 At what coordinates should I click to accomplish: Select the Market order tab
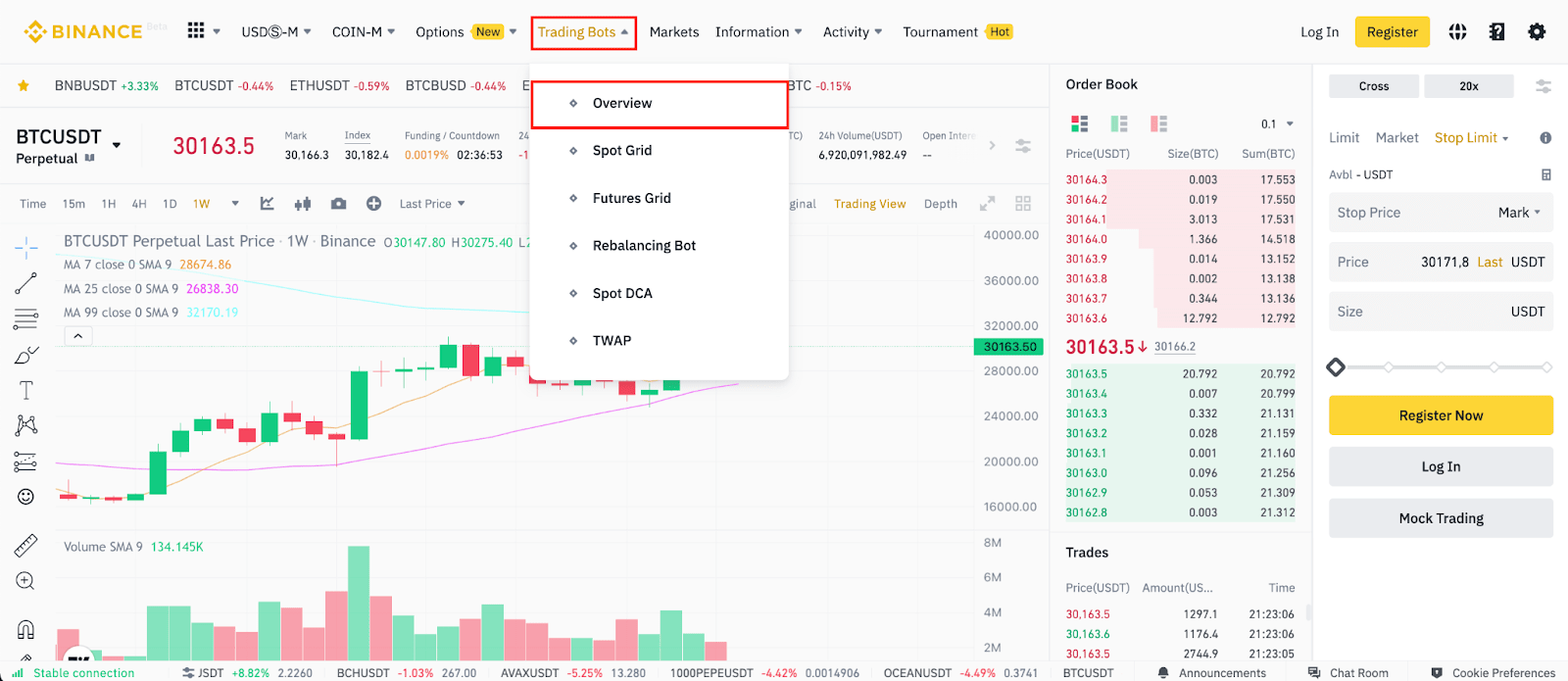(x=1396, y=138)
